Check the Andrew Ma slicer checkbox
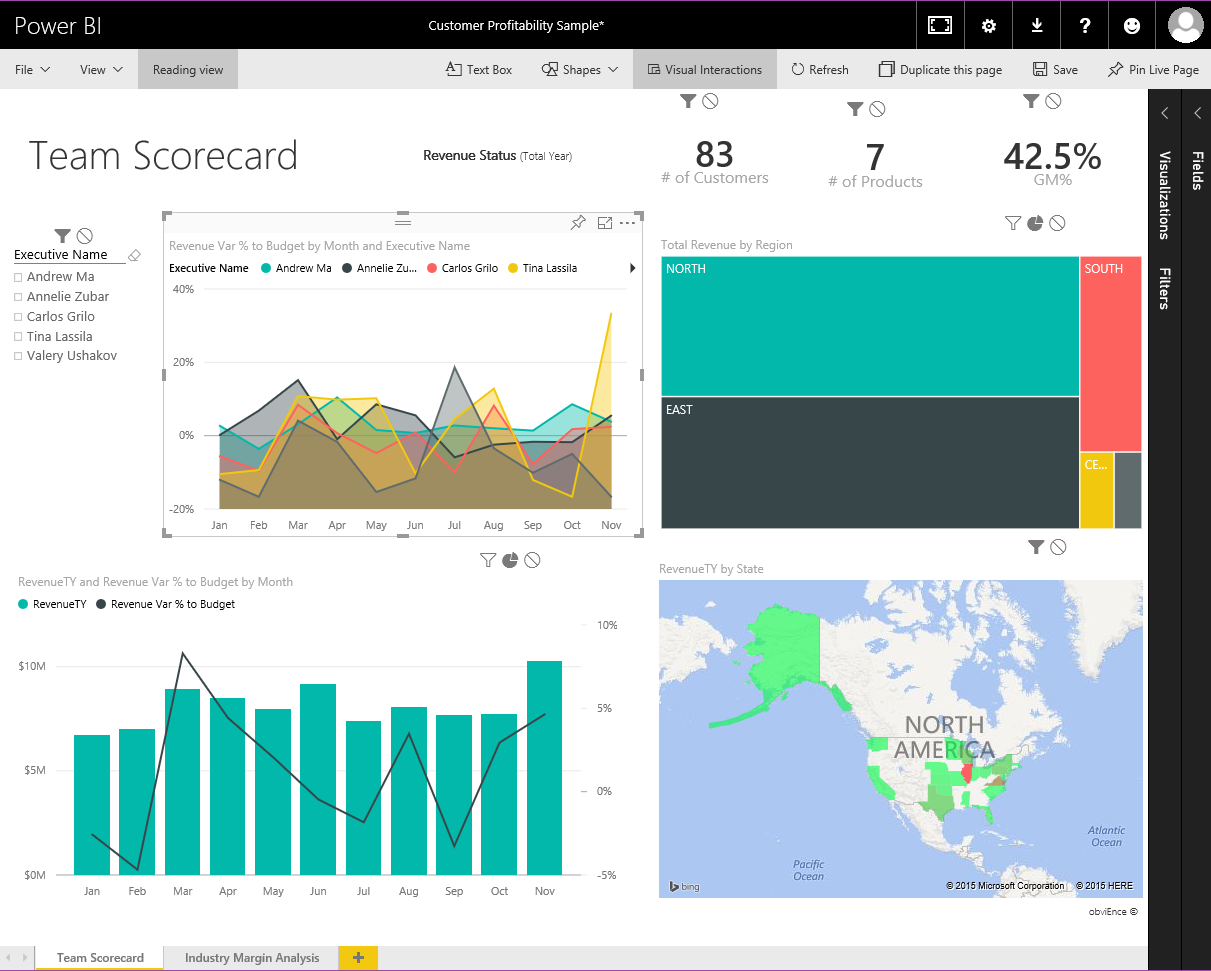 [x=20, y=276]
